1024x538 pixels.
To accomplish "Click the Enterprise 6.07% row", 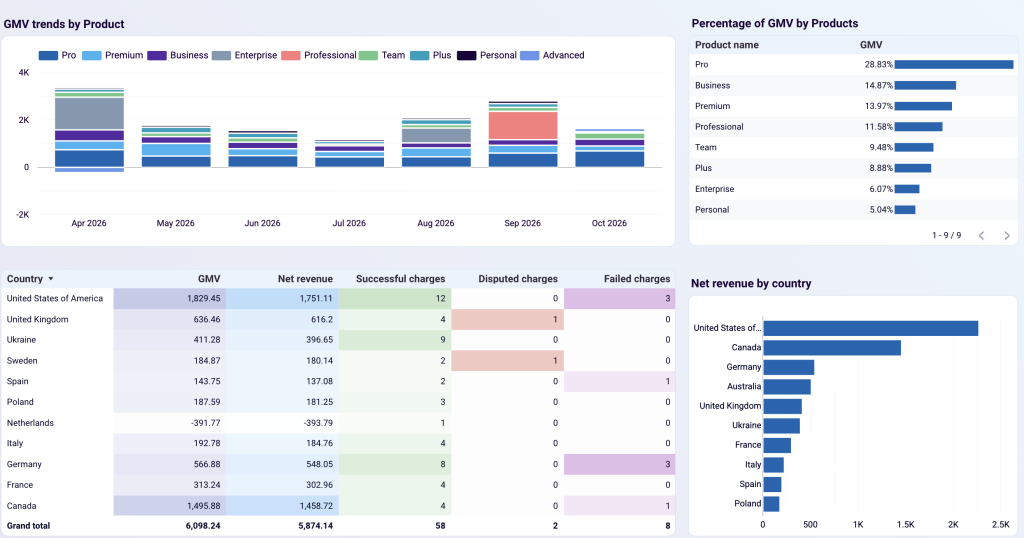I will point(854,189).
